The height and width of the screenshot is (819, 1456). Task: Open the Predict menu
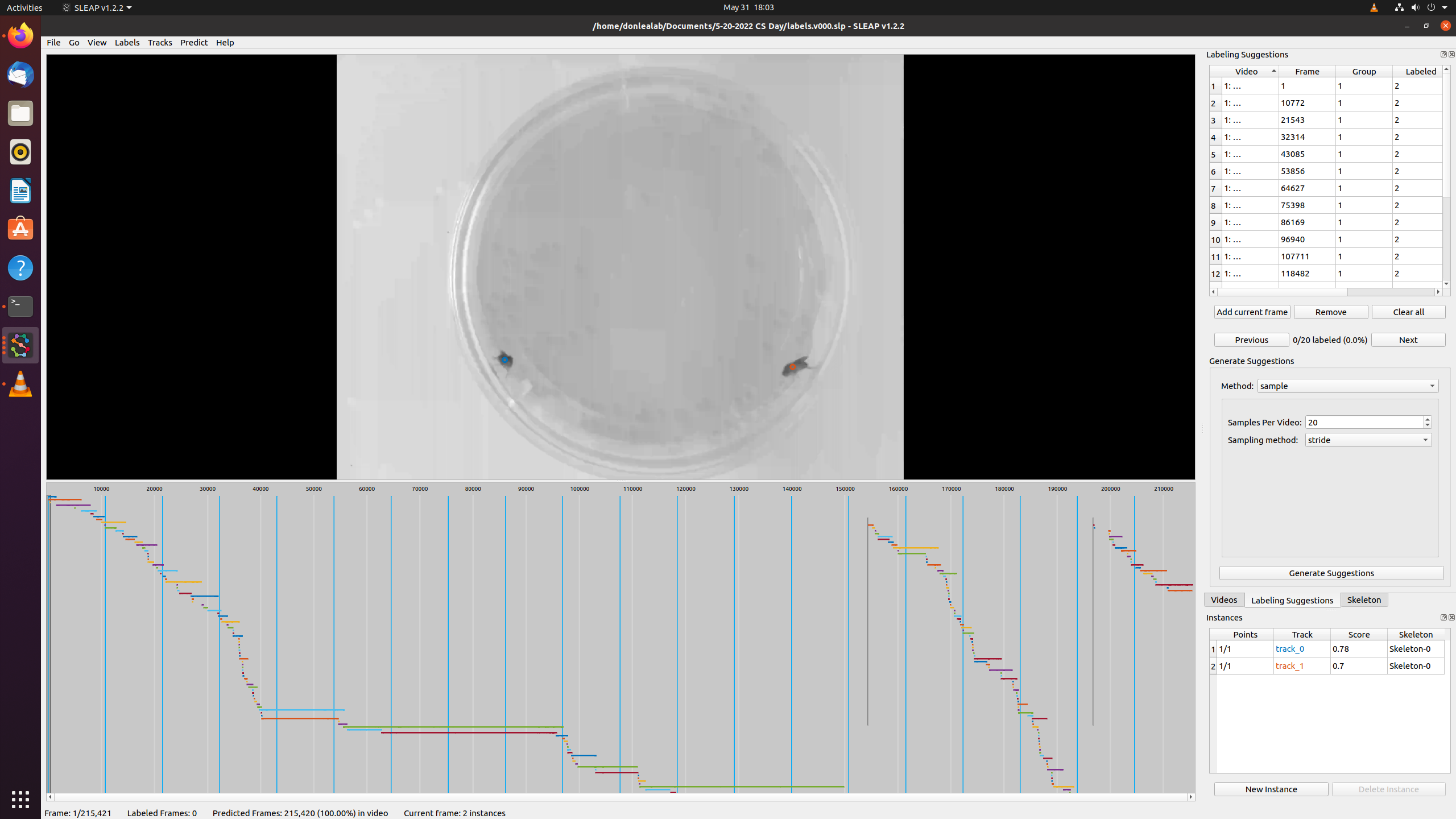pos(194,42)
